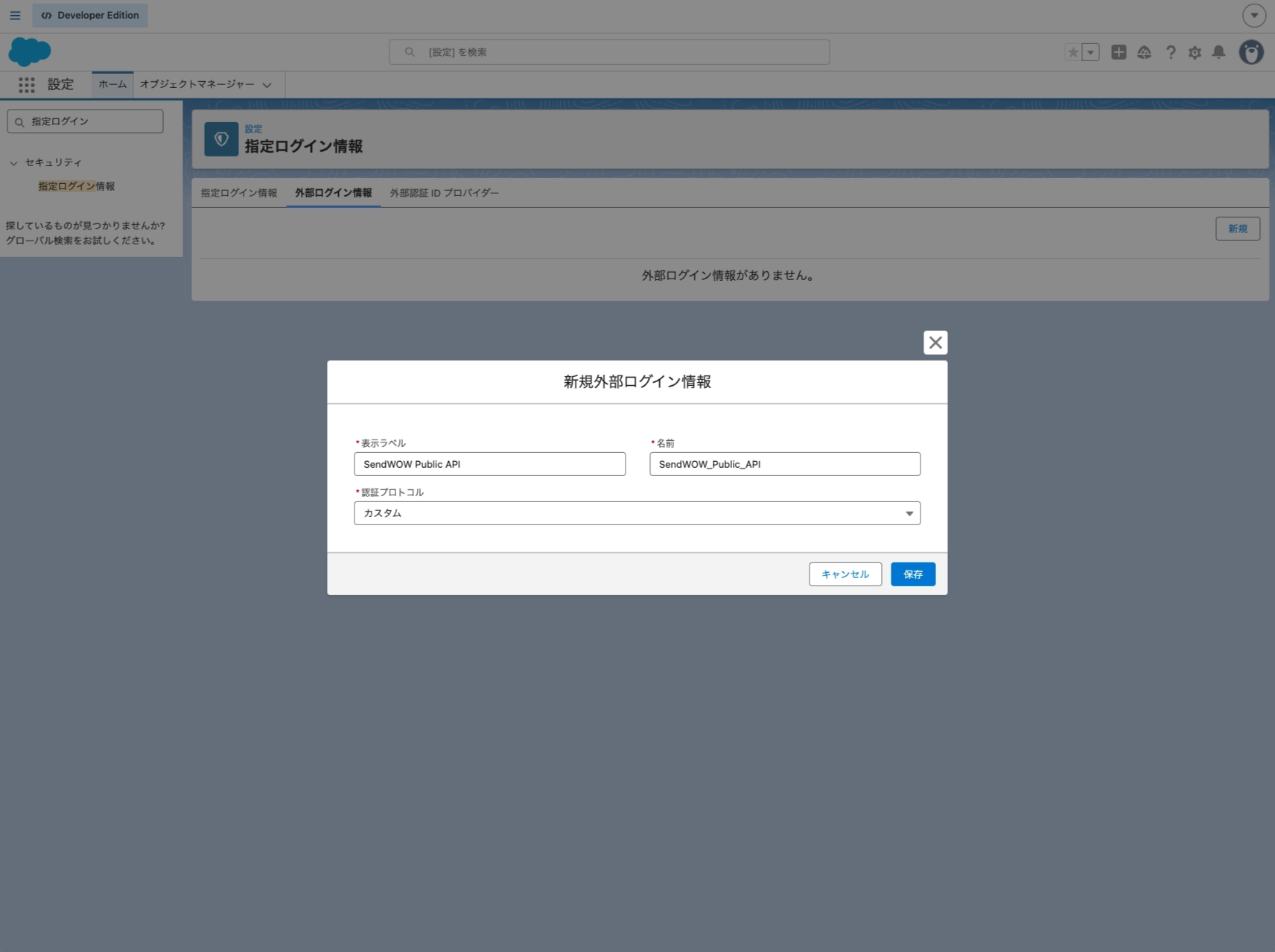Click the 保存 button
Screen dimensions: 1275x952
[x=913, y=574]
